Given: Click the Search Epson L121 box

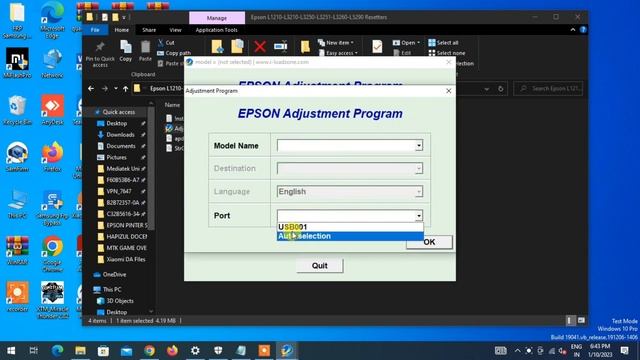Looking at the screenshot, I should pos(548,89).
